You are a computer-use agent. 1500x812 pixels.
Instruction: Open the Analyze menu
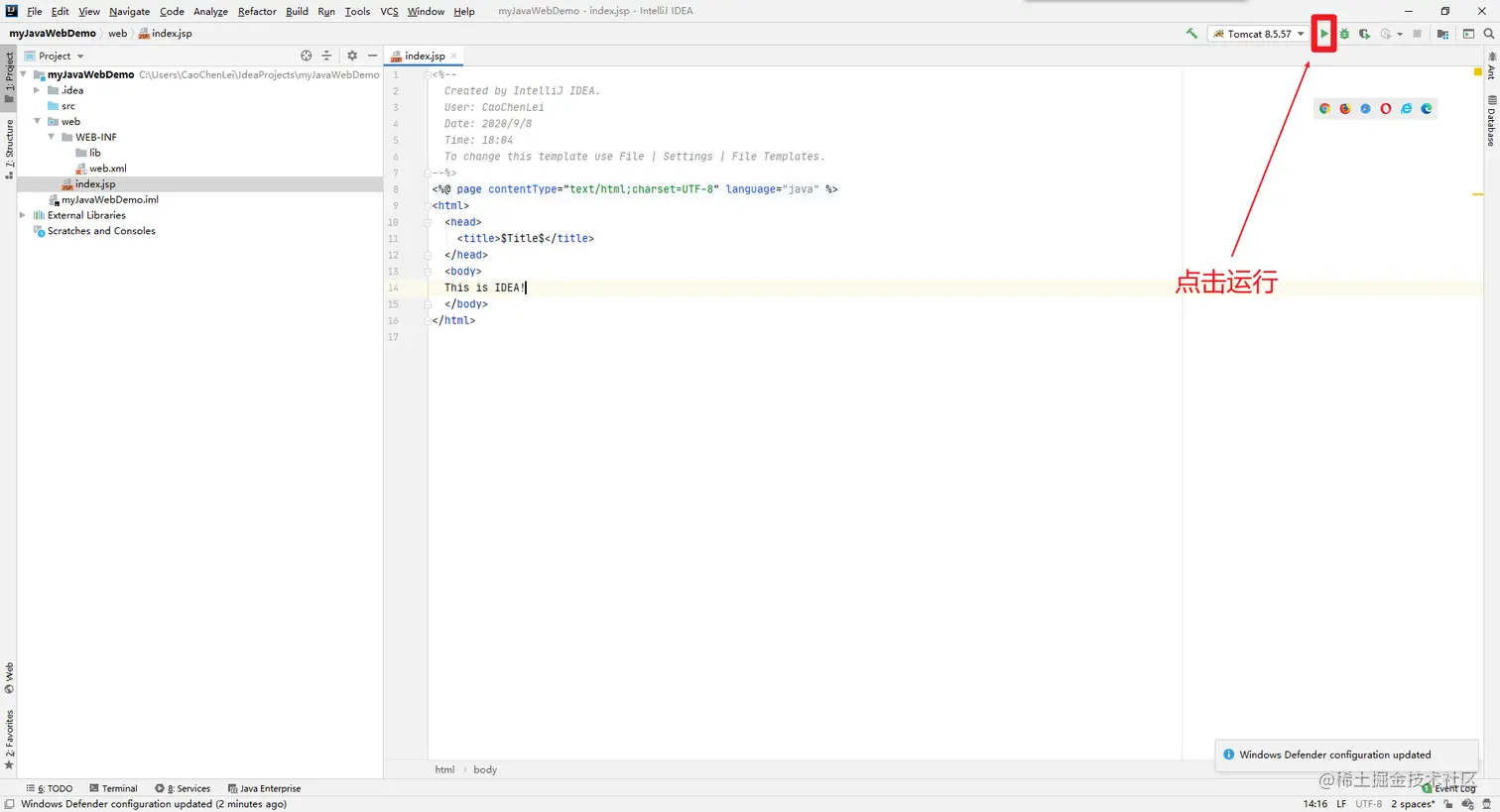(210, 11)
